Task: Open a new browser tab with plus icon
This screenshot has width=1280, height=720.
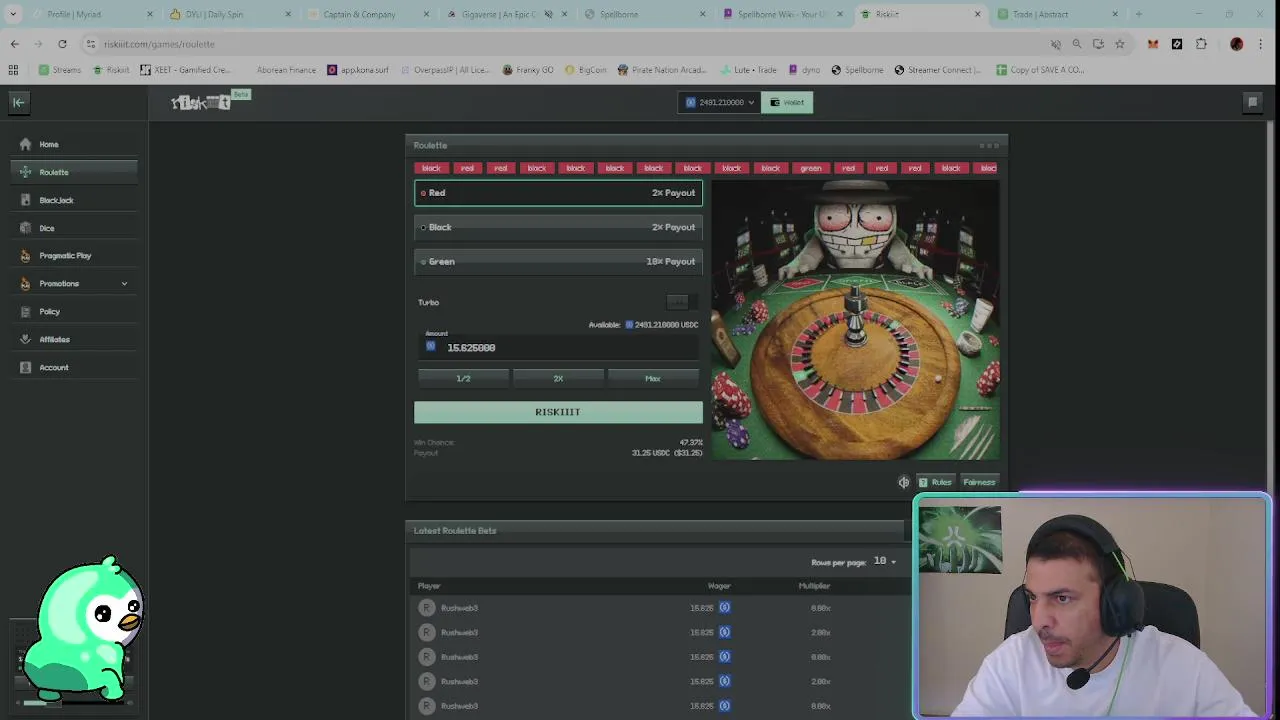Action: pyautogui.click(x=1139, y=14)
